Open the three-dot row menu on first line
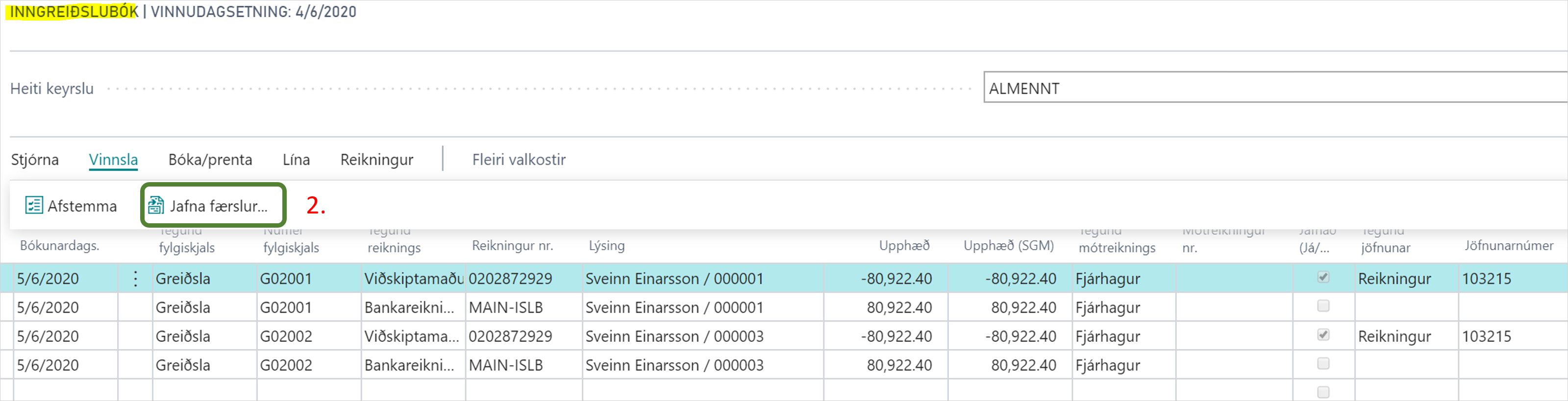 click(135, 279)
